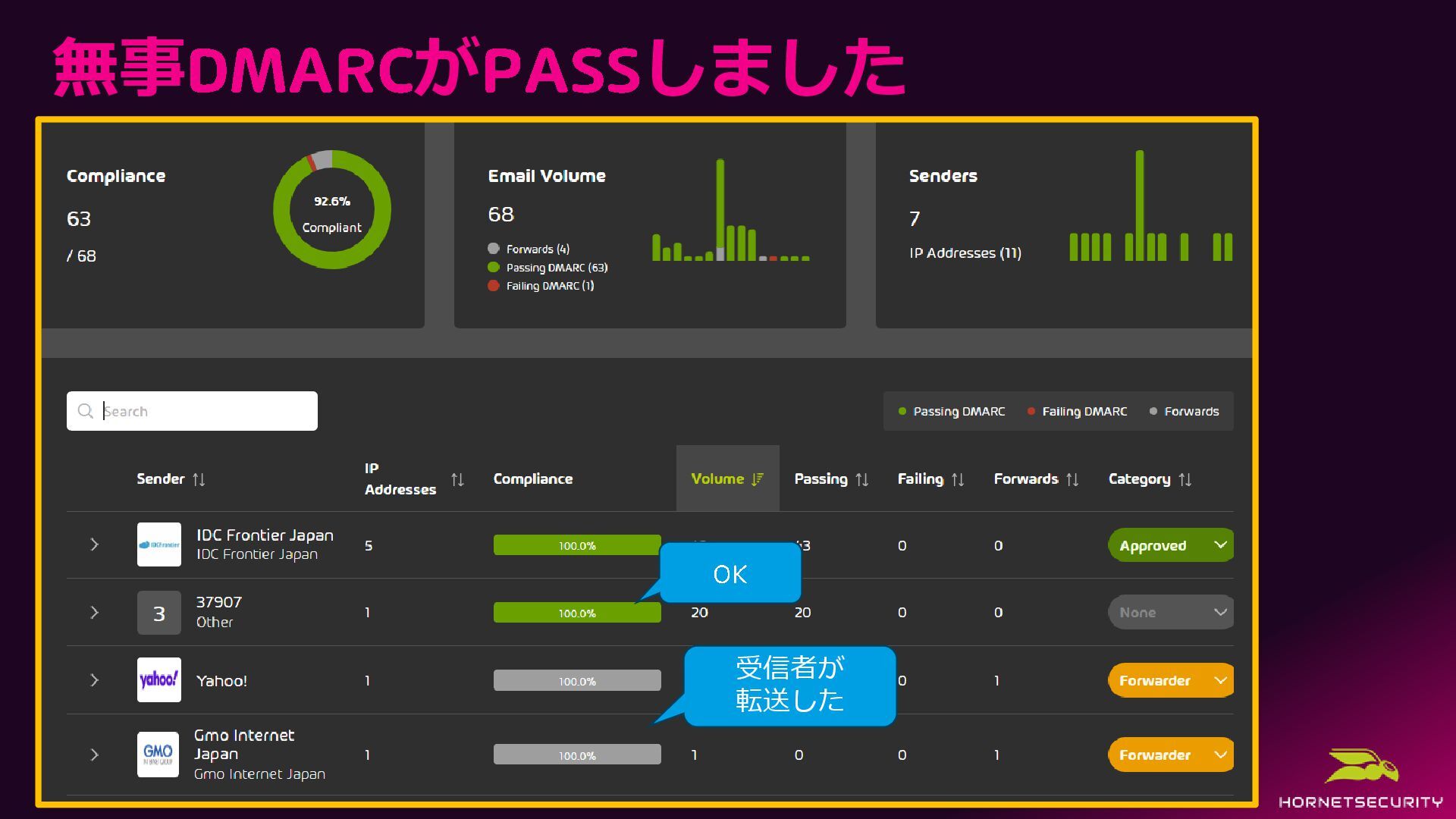
Task: Open the None category dropdown for 37907
Action: (1170, 612)
